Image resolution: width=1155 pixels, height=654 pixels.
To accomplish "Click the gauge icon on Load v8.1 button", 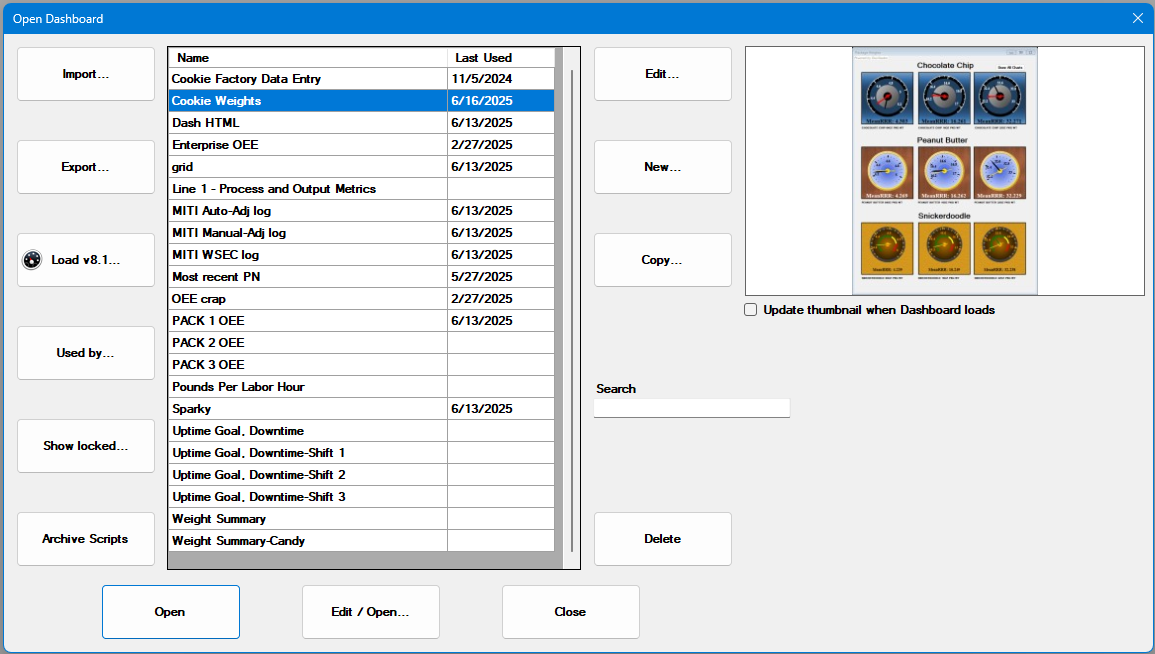I will 31,260.
